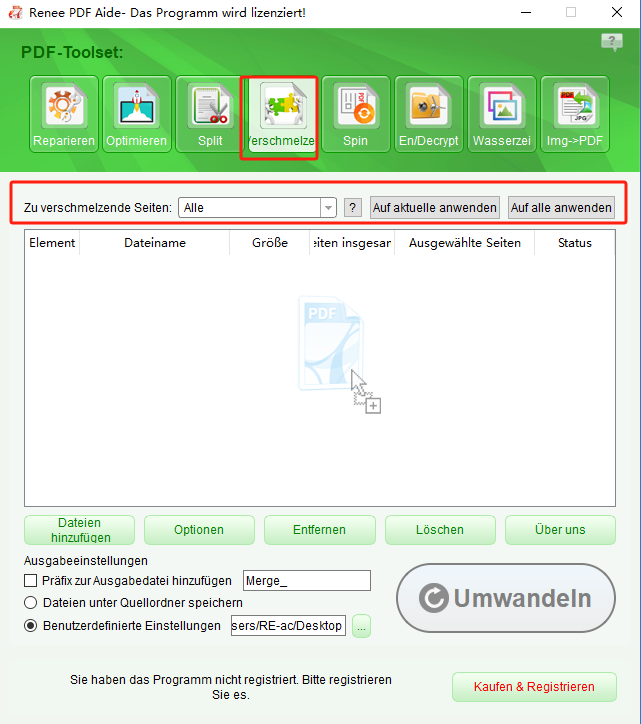Sort by Dateiname column header
This screenshot has height=724, width=641.
pos(155,243)
